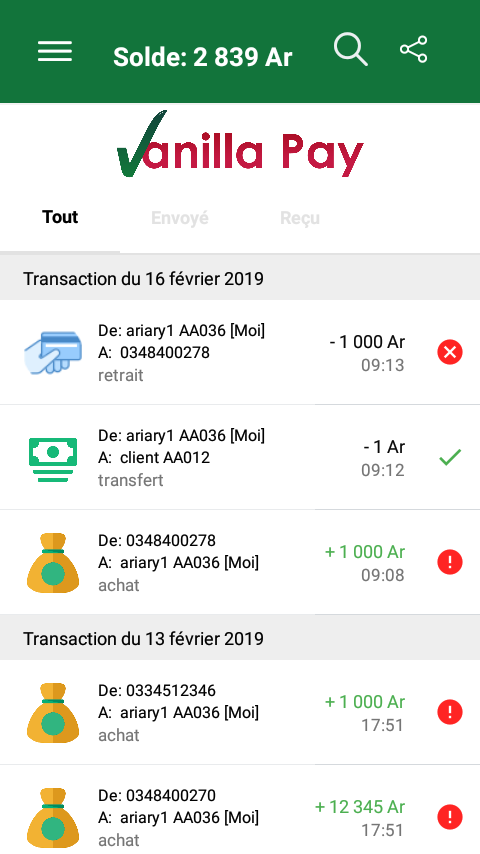Tap the Solde: 2 839 Ar balance
480x854 pixels.
(203, 57)
